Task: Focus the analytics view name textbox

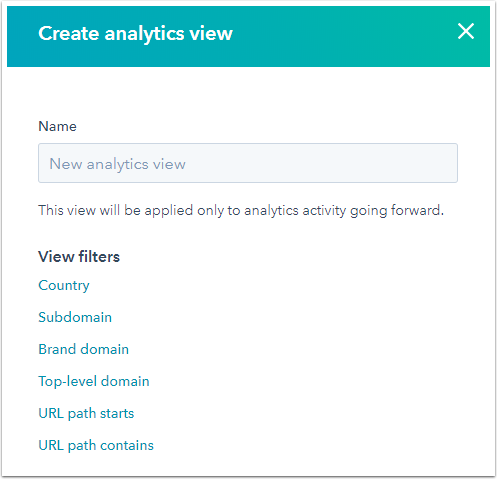Action: point(248,163)
